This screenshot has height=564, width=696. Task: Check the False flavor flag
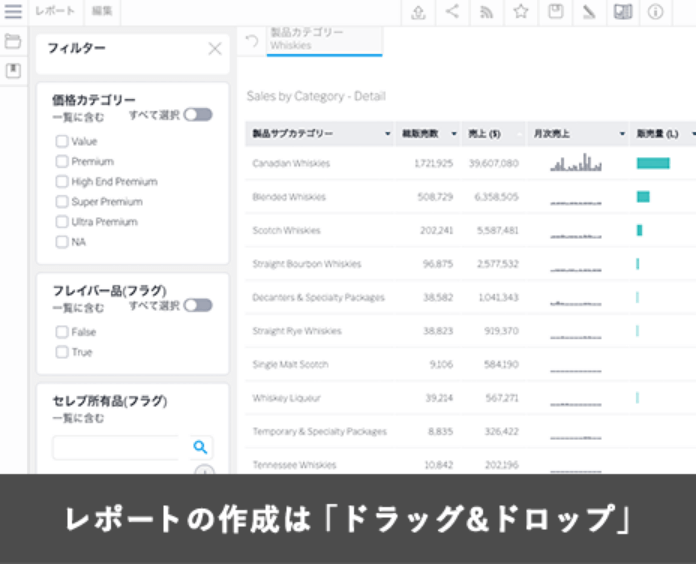62,332
